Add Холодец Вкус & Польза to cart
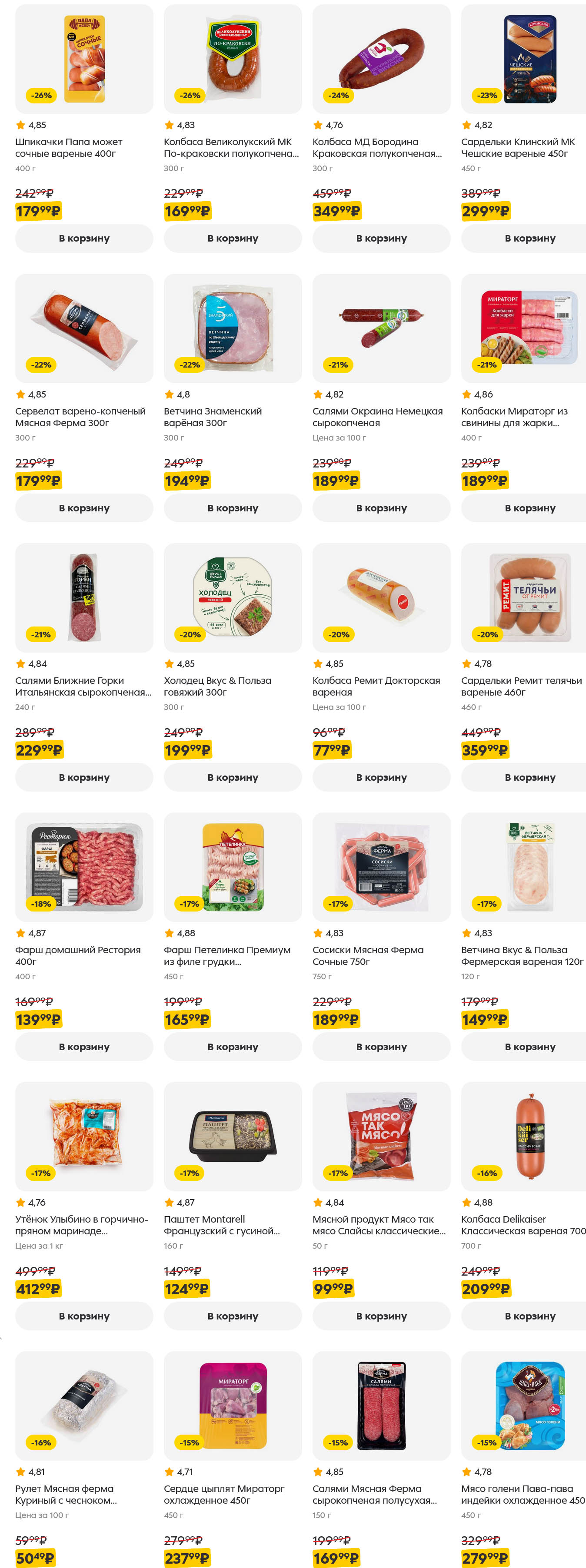This screenshot has height=1568, width=586. pyautogui.click(x=233, y=777)
